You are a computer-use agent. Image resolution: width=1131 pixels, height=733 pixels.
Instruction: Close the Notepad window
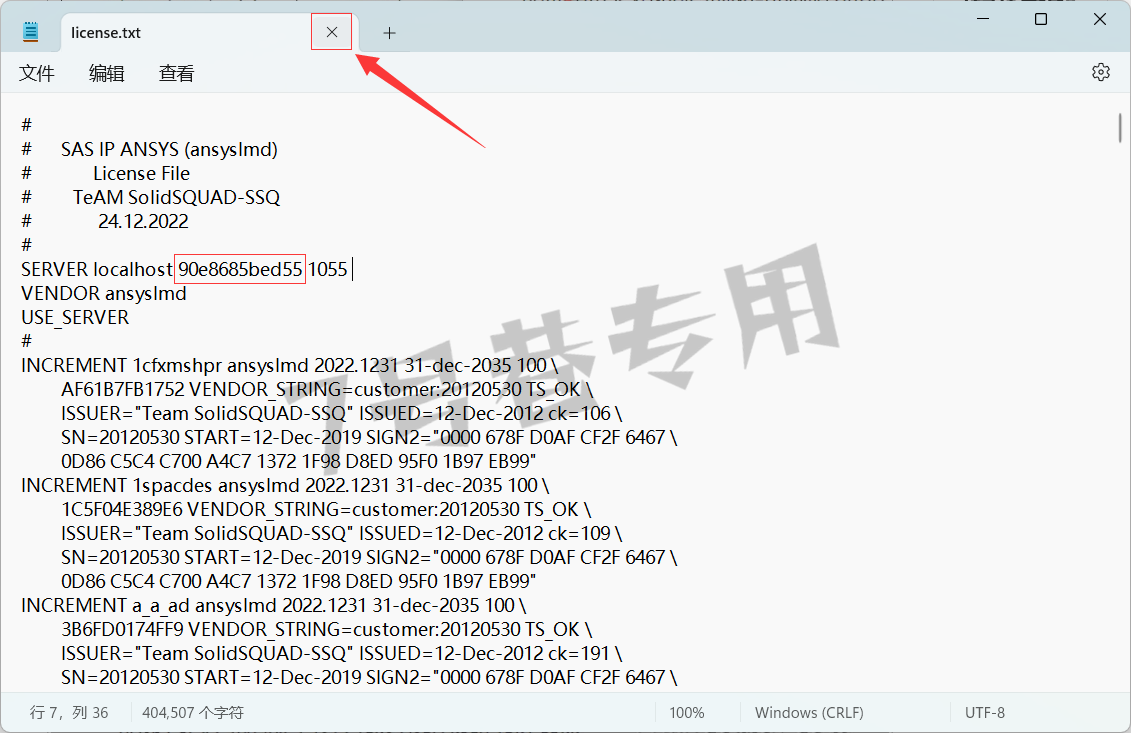point(1100,19)
